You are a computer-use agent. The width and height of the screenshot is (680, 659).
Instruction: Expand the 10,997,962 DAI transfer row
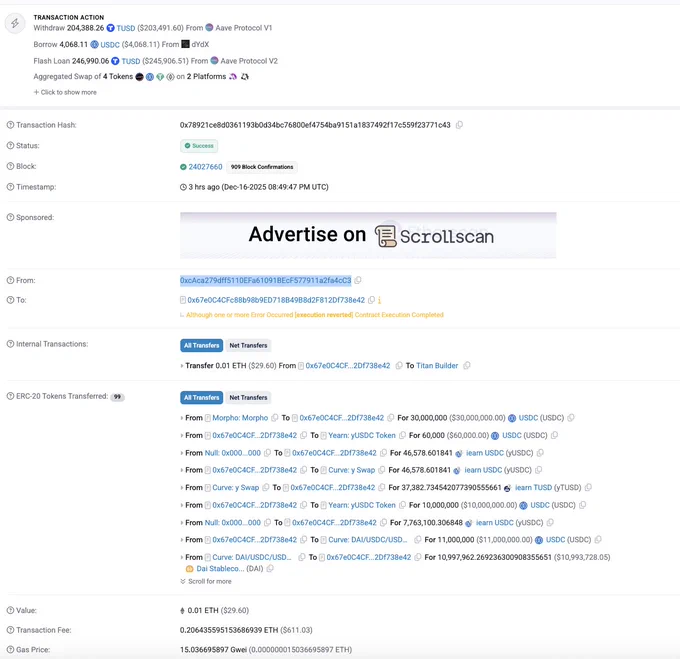tap(182, 558)
